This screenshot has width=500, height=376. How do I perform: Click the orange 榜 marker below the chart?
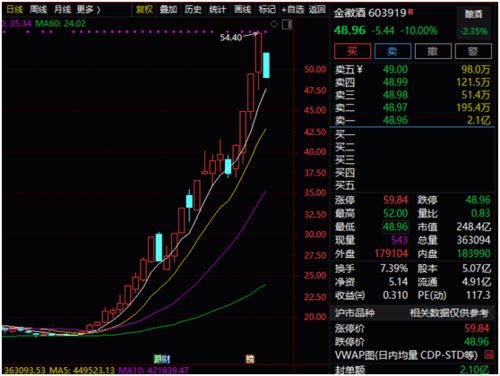point(250,359)
